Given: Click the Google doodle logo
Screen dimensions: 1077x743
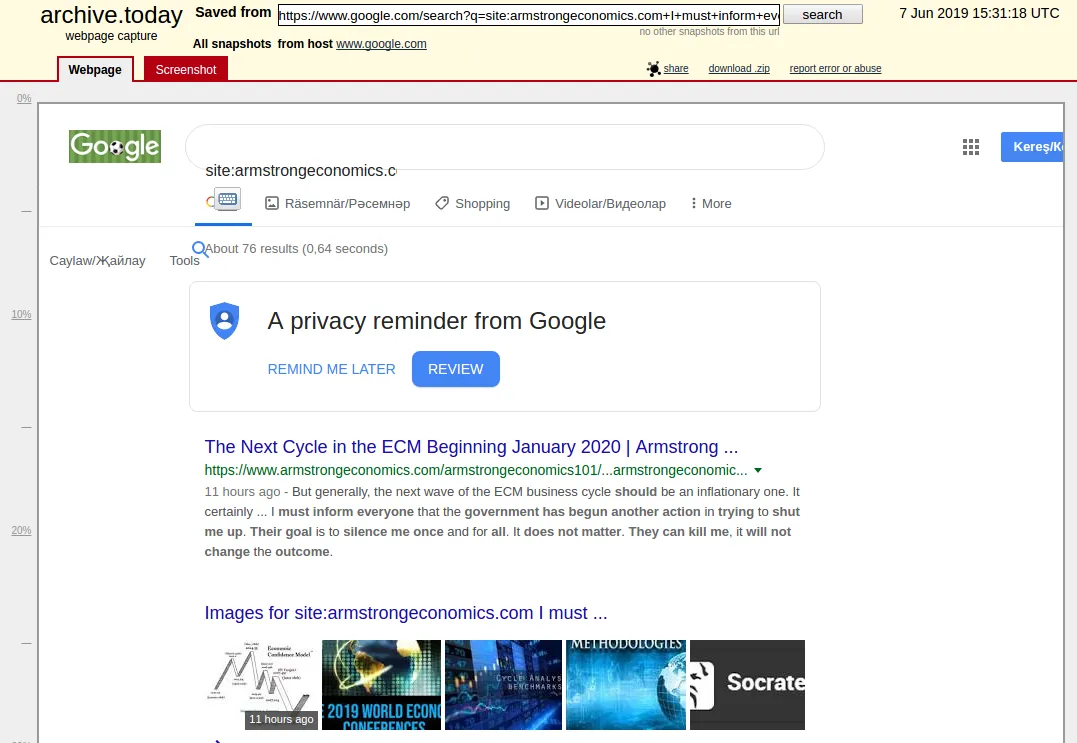Looking at the screenshot, I should click(115, 146).
